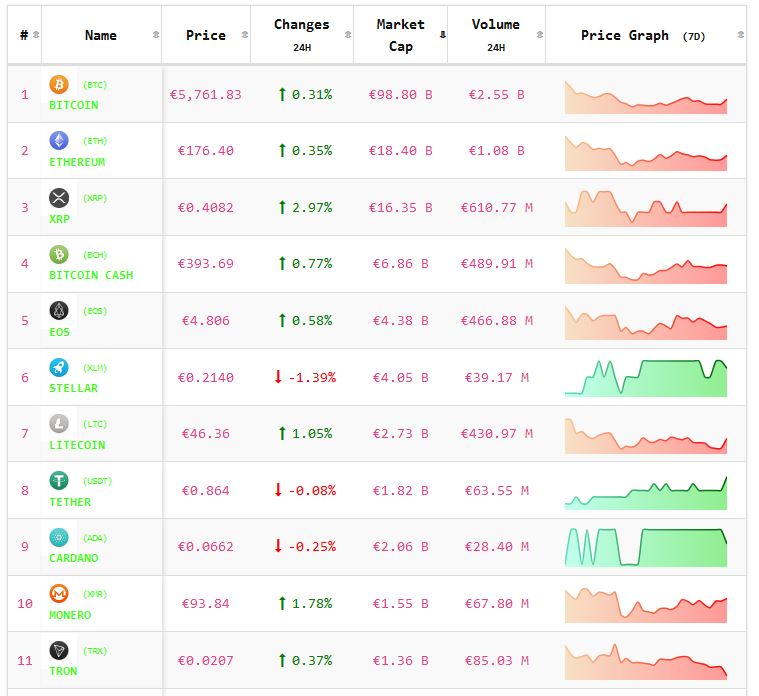Click the Ethereum coin icon
Screen dimensions: 759x696
point(59,141)
